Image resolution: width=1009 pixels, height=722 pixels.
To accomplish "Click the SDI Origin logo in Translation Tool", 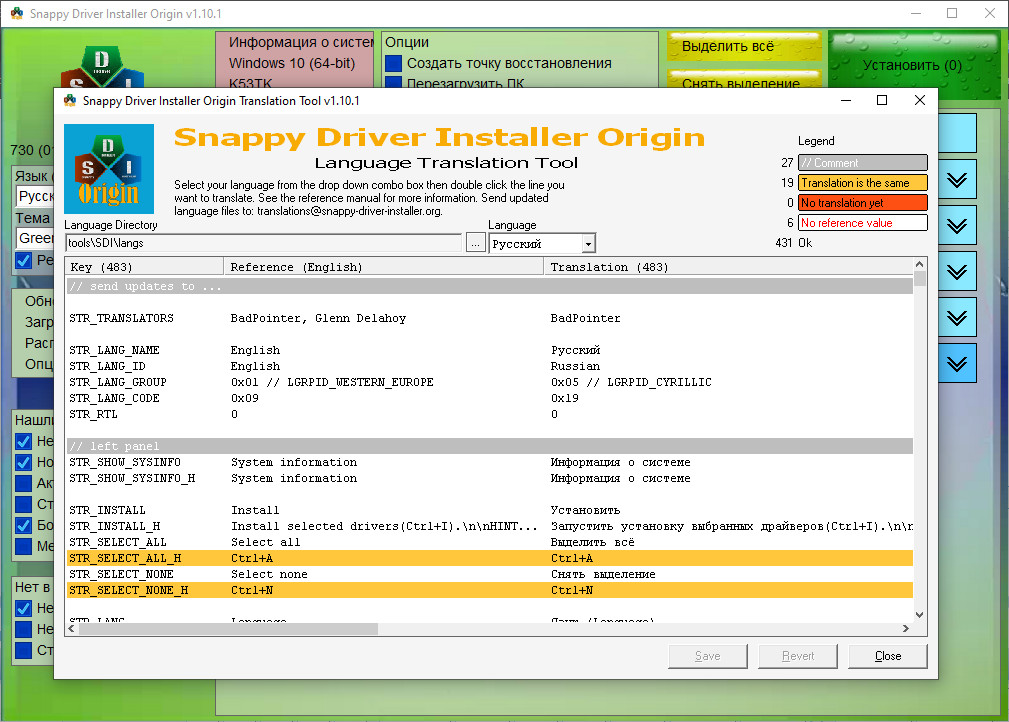I will click(108, 168).
